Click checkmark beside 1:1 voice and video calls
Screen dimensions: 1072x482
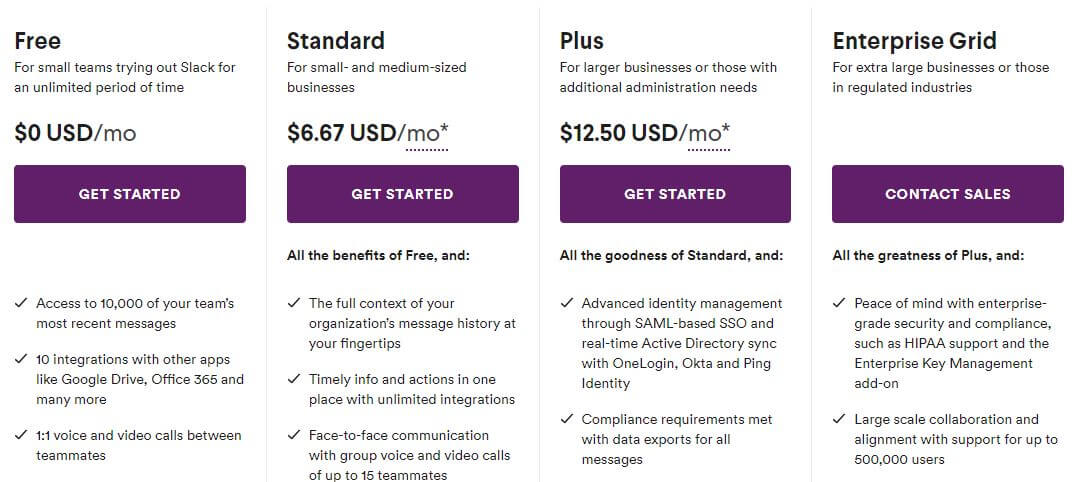21,435
